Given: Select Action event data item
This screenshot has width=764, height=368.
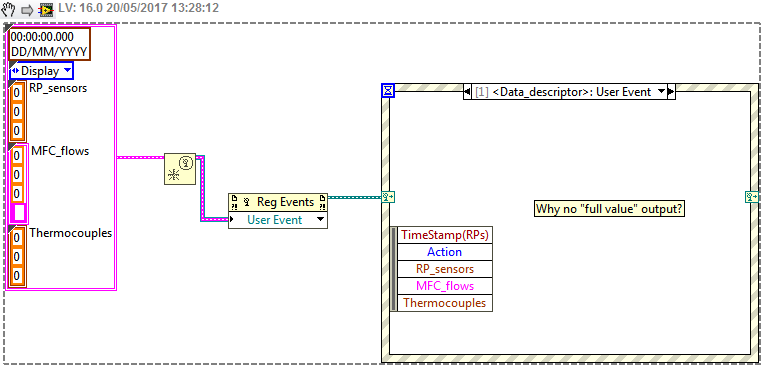Looking at the screenshot, I should (445, 252).
